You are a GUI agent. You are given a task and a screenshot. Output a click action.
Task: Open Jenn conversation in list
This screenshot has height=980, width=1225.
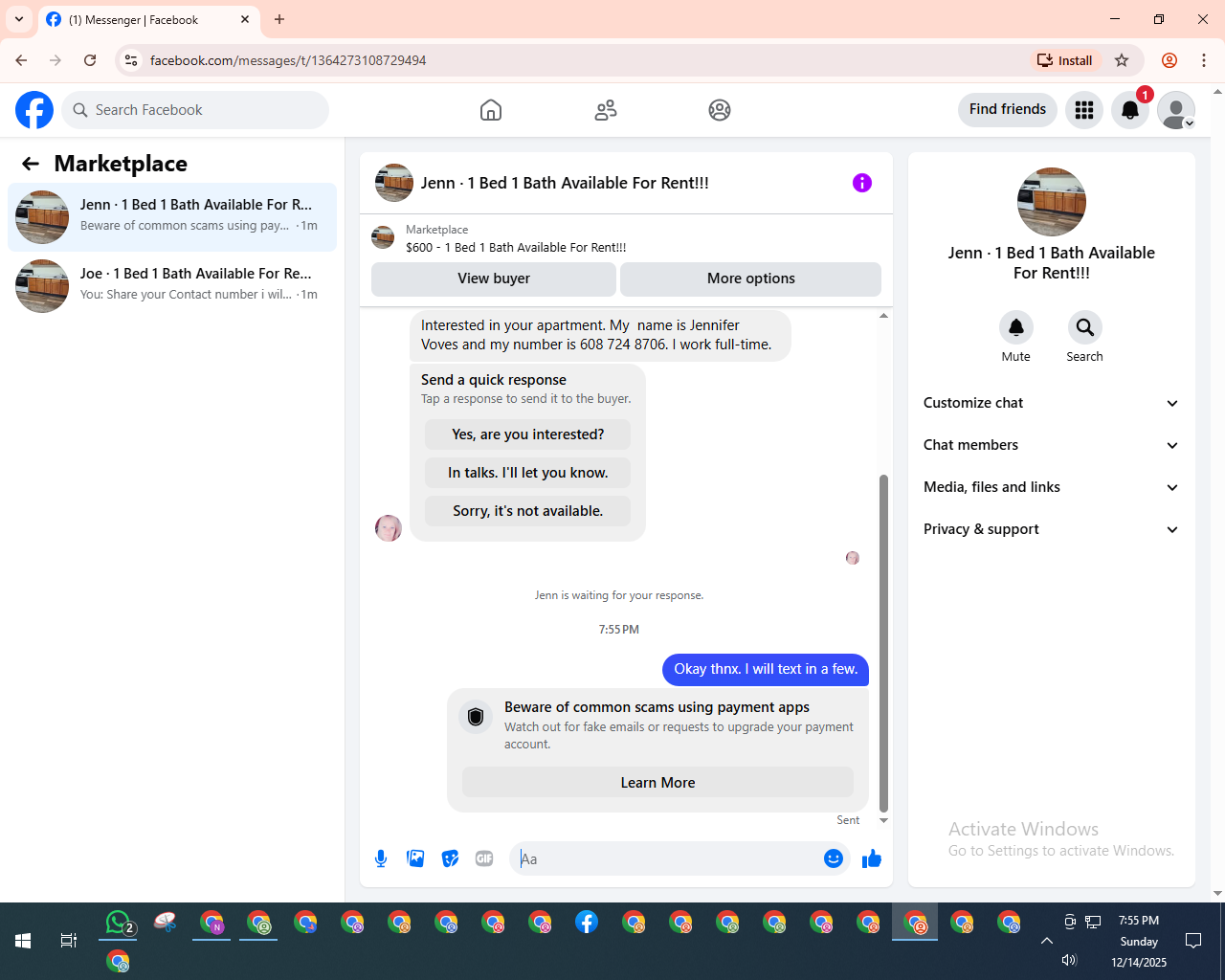tap(172, 217)
